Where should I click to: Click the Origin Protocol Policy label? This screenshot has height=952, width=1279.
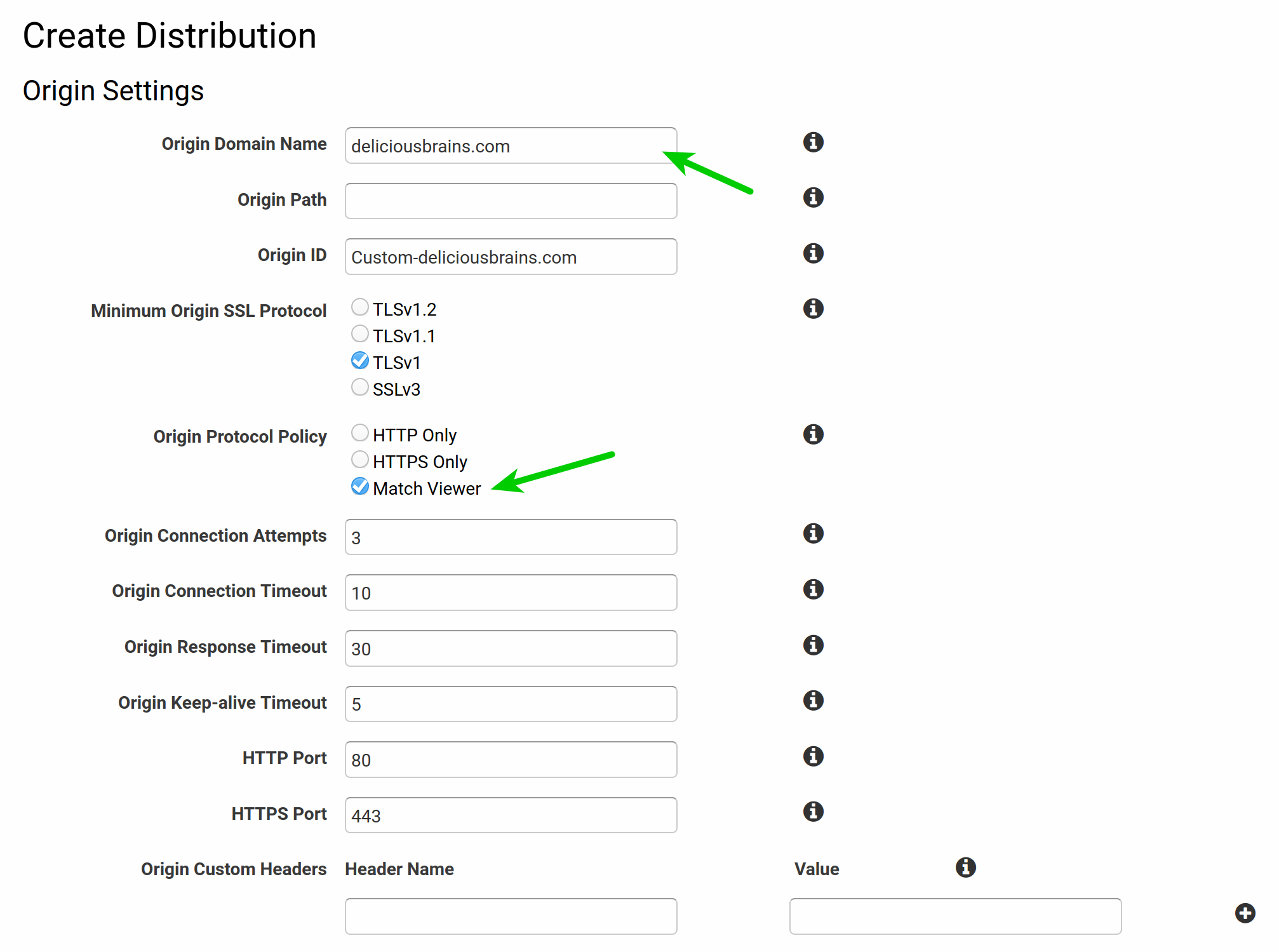pyautogui.click(x=240, y=436)
